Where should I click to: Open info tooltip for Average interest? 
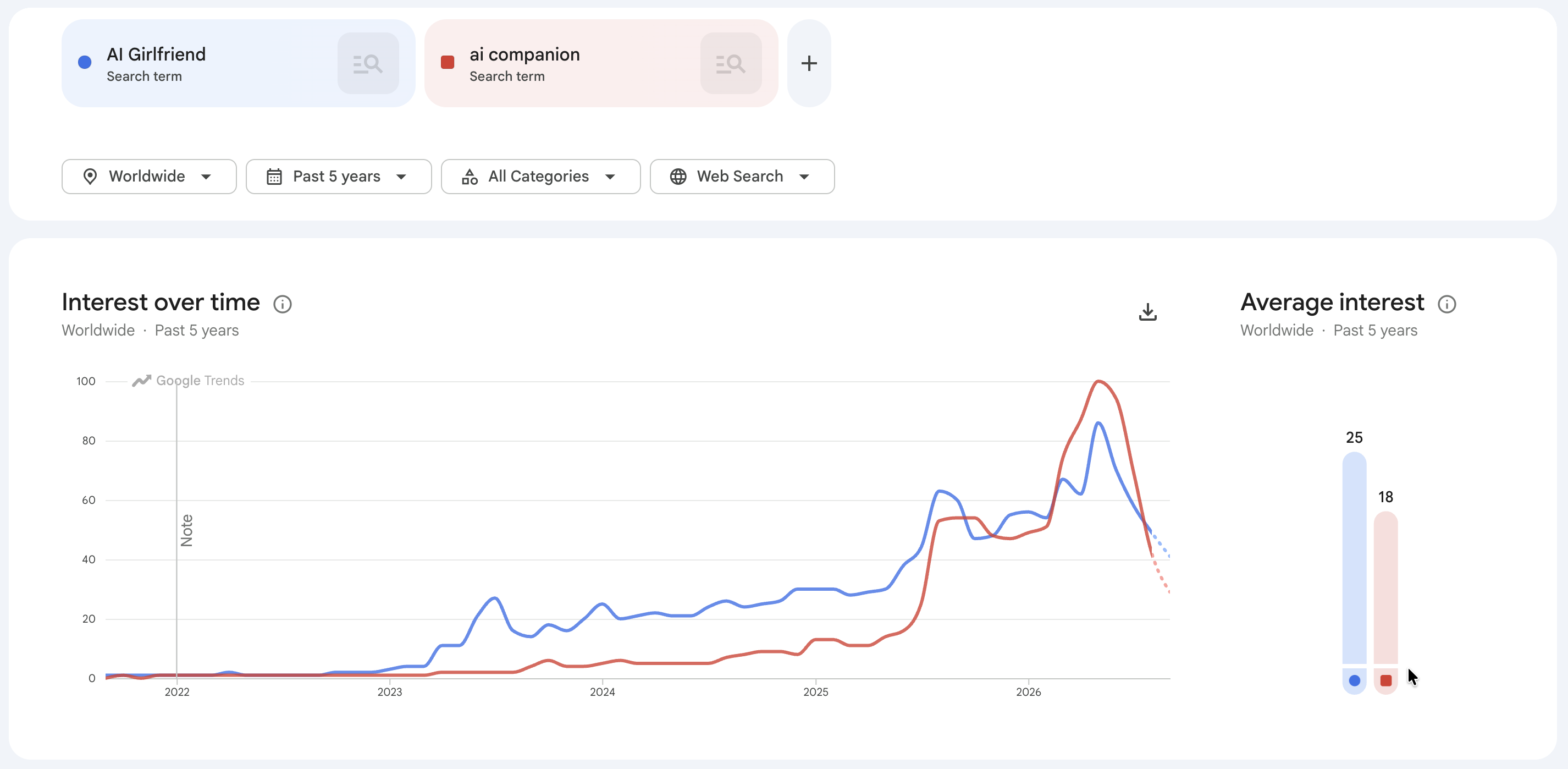1447,304
